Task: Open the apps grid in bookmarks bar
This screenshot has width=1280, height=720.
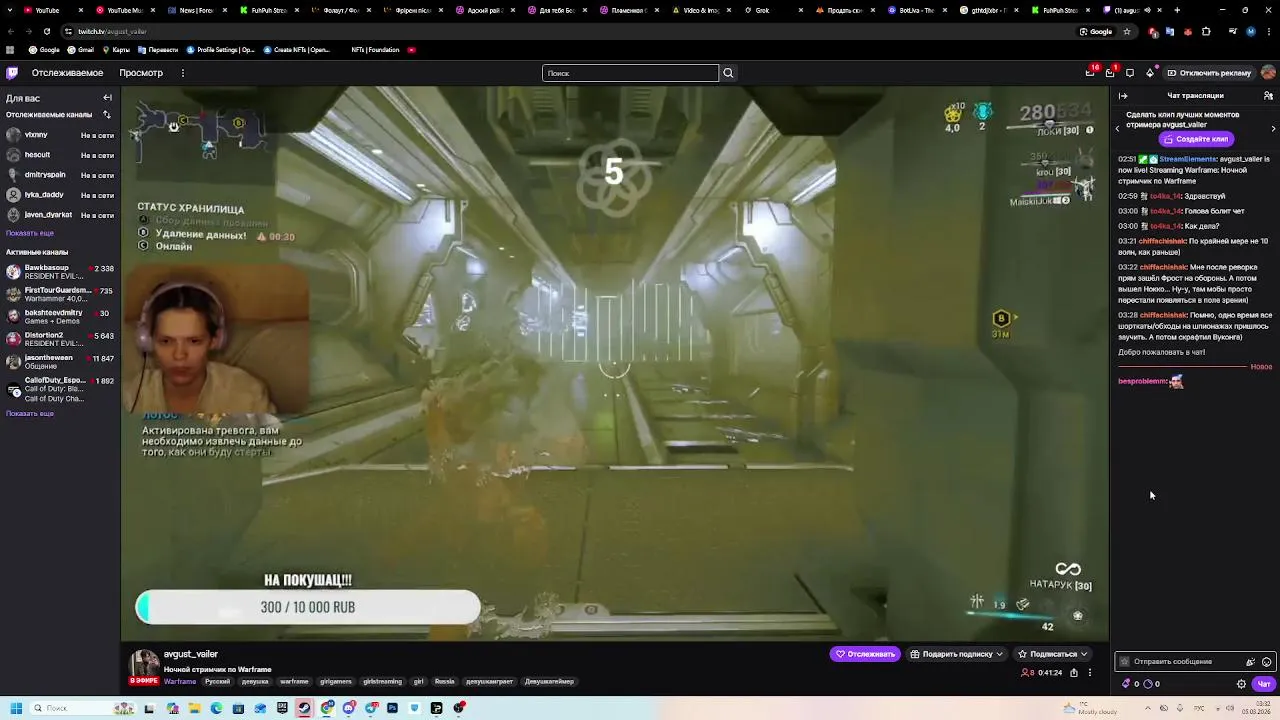Action: coord(11,50)
